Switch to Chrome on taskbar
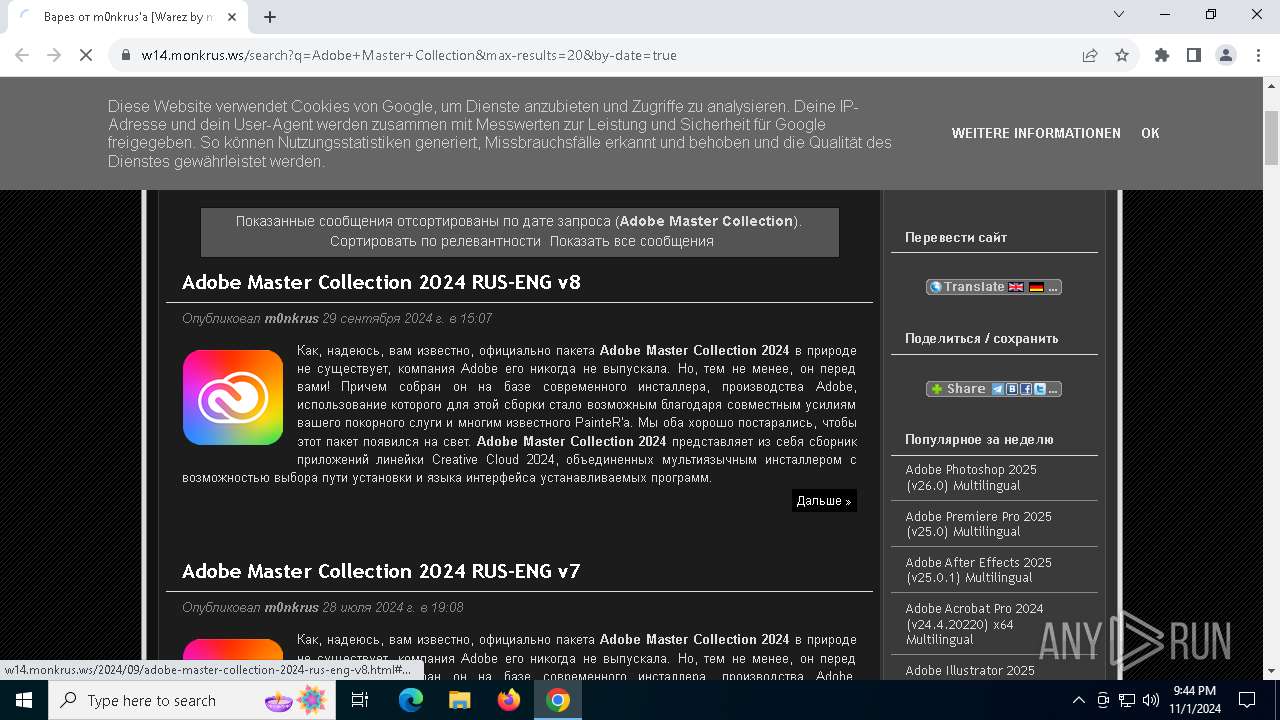Screen dimensions: 1280x720 pos(558,700)
